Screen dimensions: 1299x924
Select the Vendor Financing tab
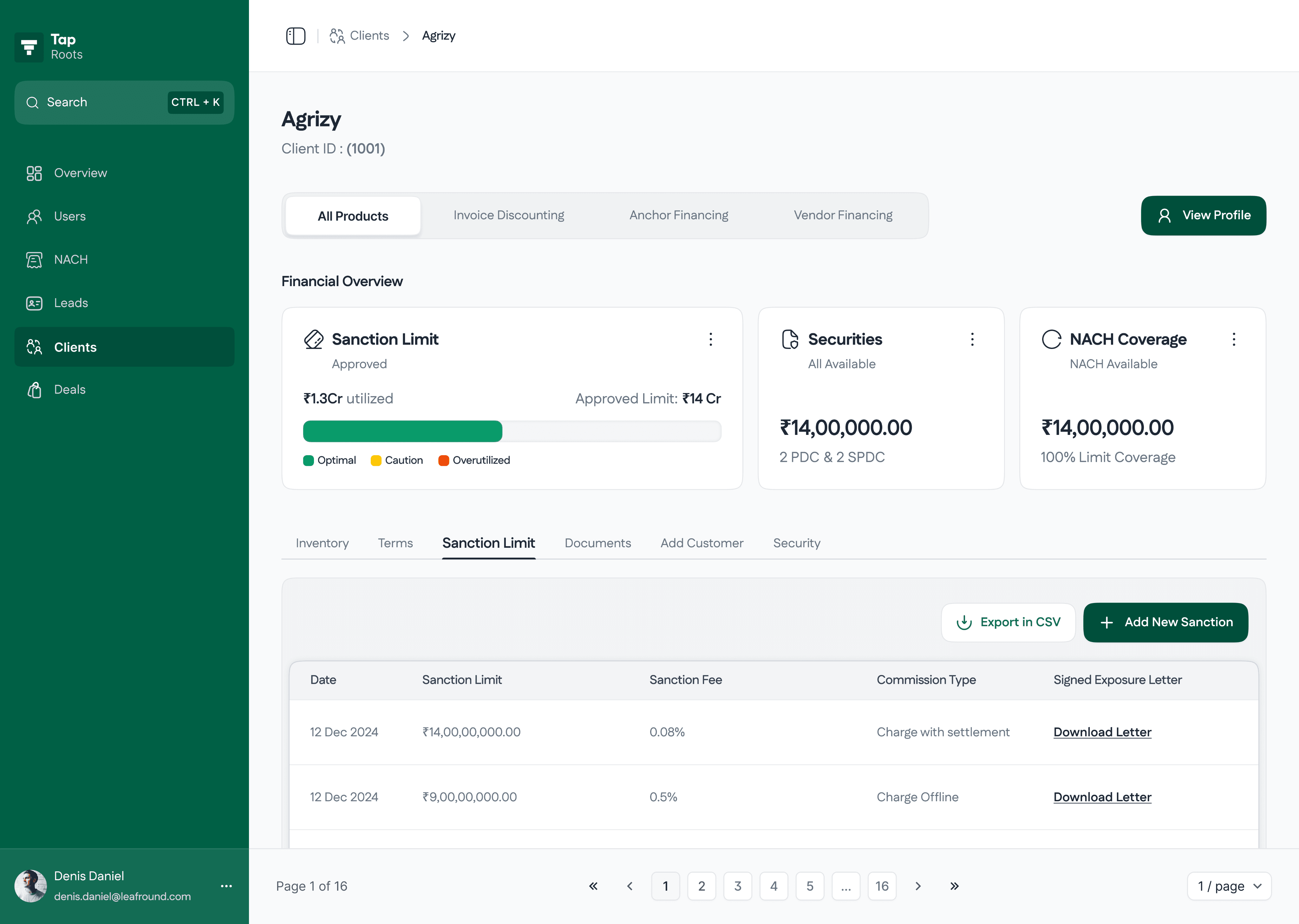coord(843,215)
